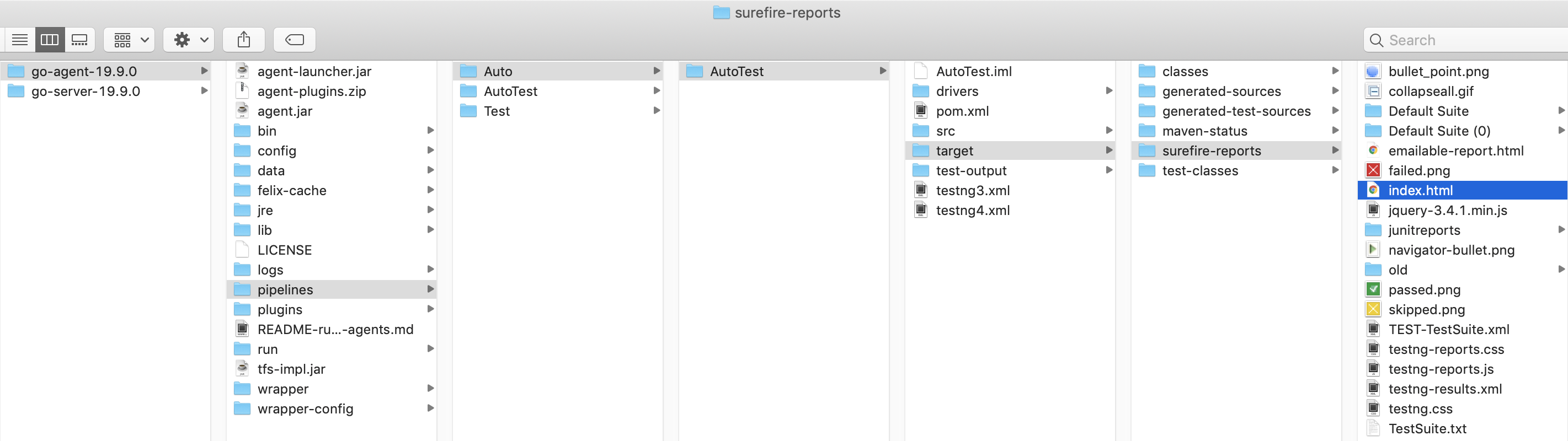
Task: Select emailable-report.html Chrome file icon
Action: pyautogui.click(x=1373, y=150)
